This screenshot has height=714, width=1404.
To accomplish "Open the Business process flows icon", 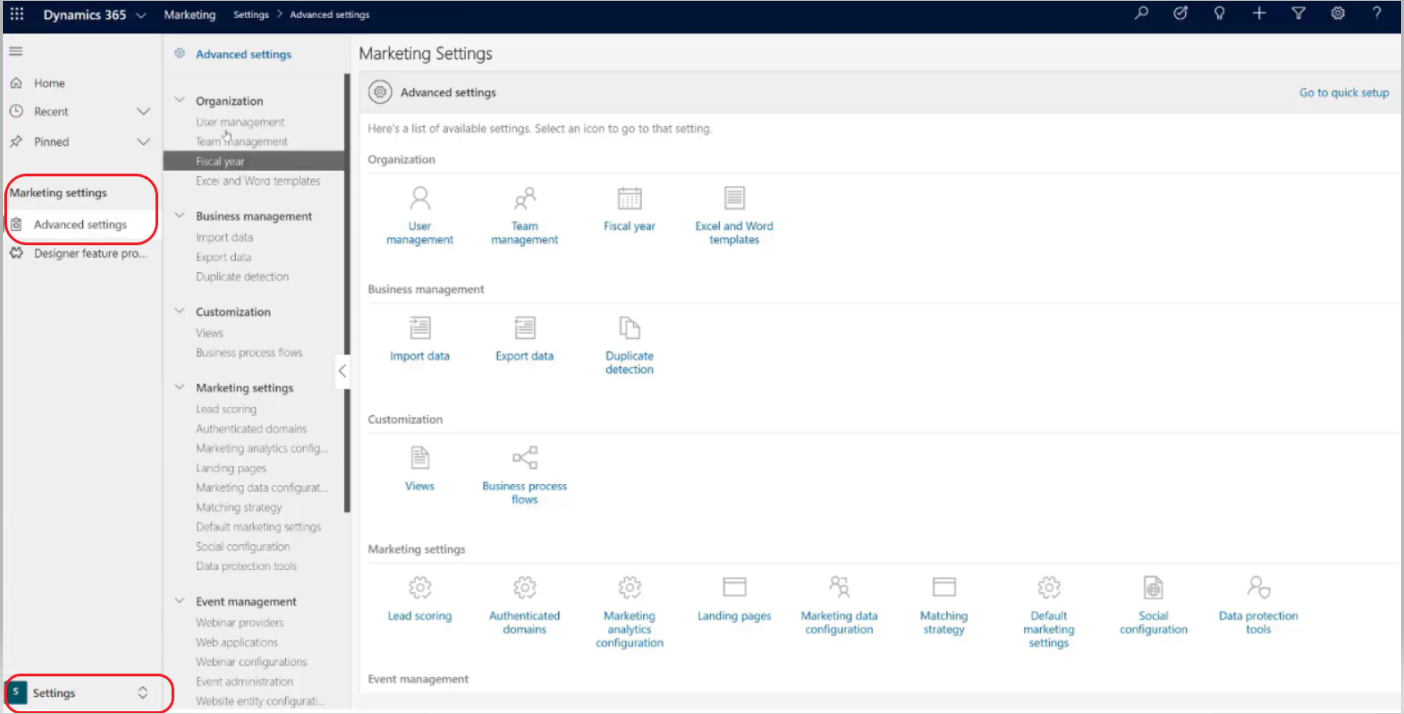I will [524, 460].
